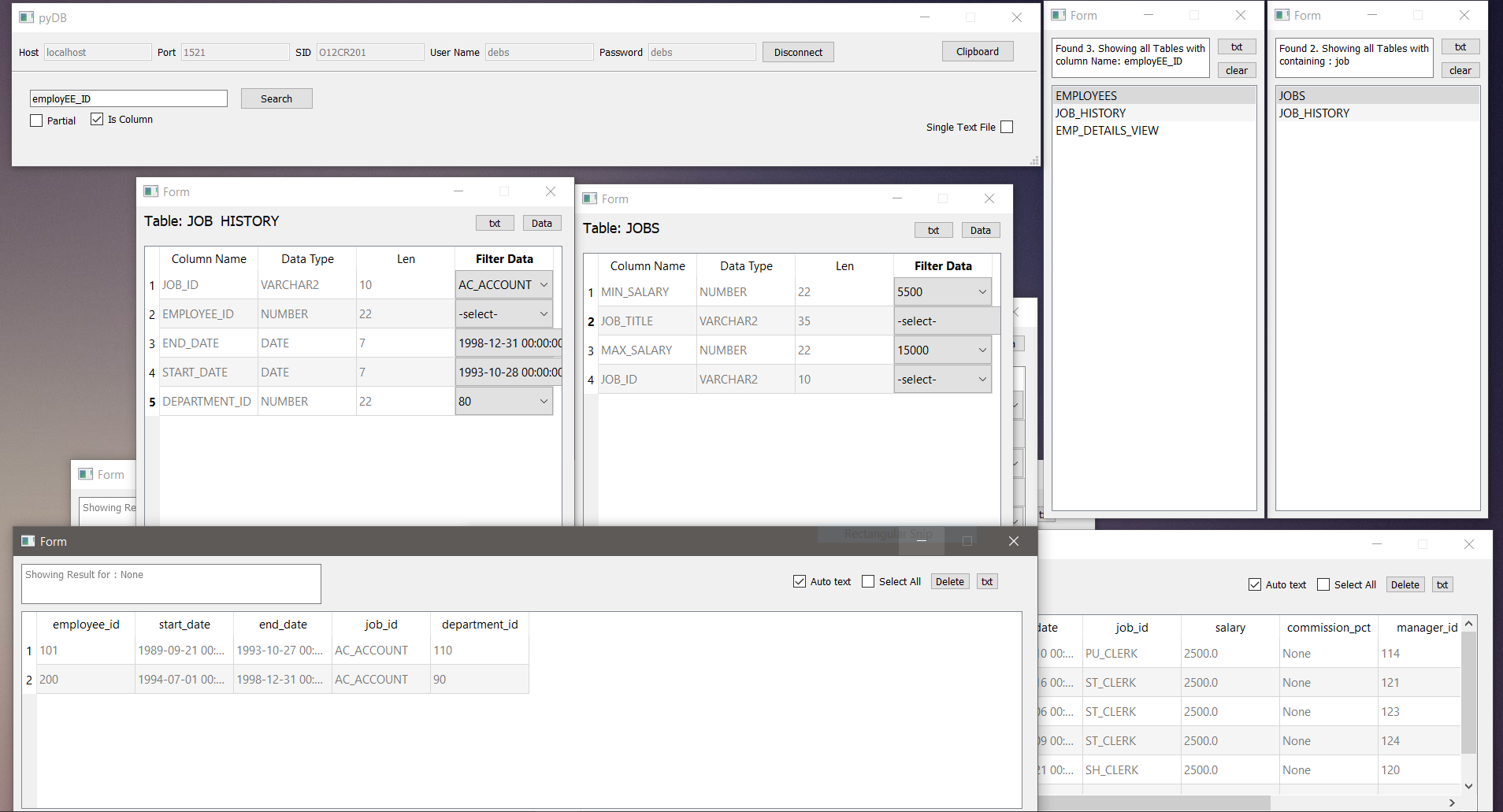This screenshot has height=812, width=1503.
Task: Select EMP_DETAILS_VIEW in the tables list
Action: click(x=1154, y=130)
